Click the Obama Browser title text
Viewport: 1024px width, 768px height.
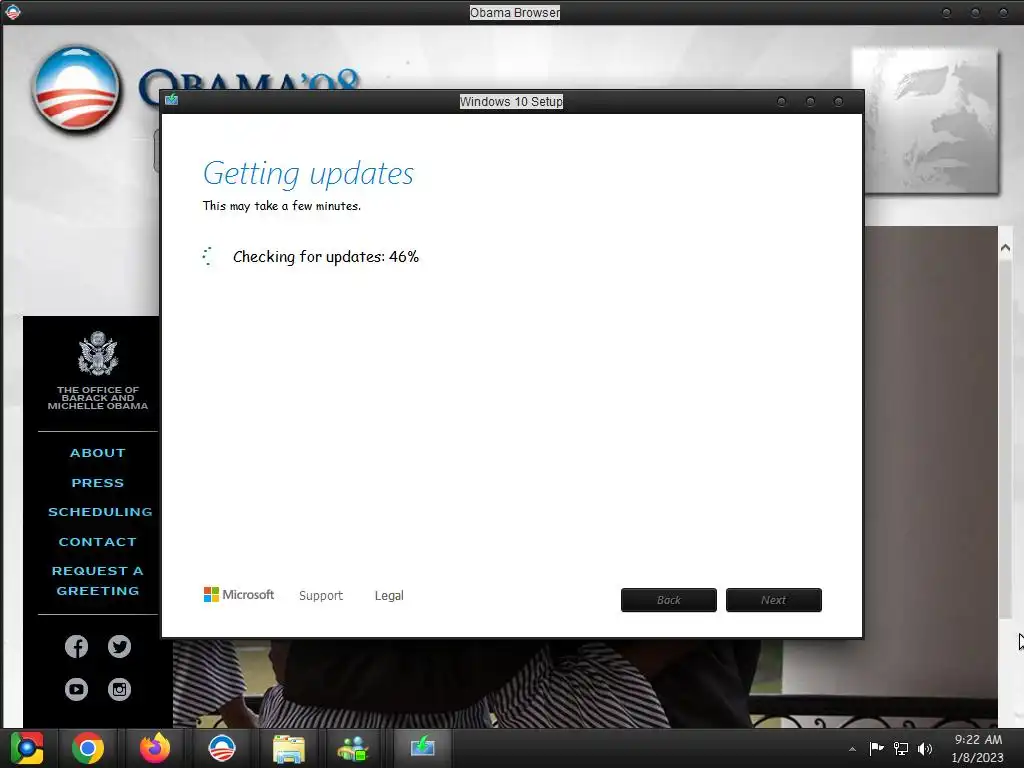[x=515, y=12]
